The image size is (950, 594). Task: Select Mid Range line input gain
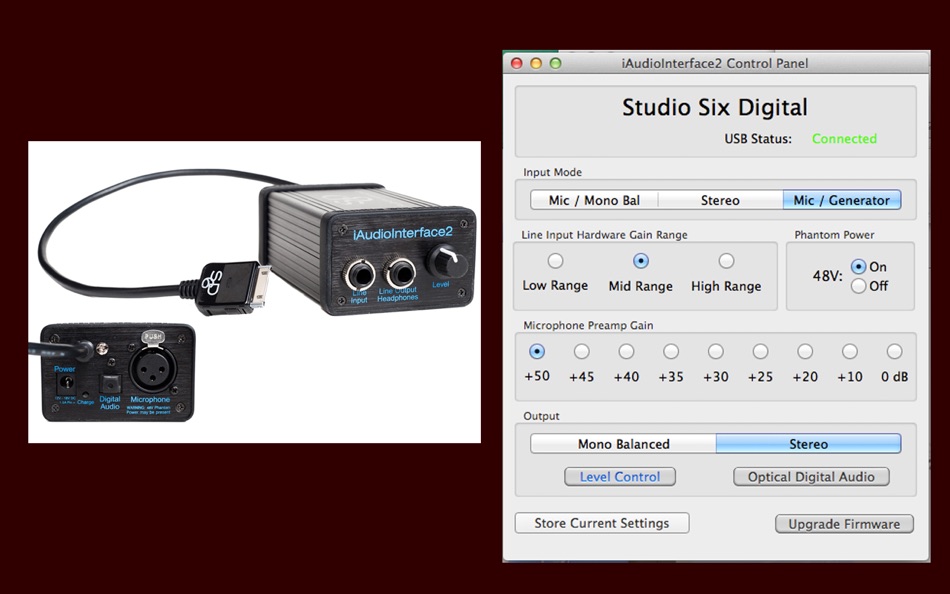pyautogui.click(x=640, y=261)
